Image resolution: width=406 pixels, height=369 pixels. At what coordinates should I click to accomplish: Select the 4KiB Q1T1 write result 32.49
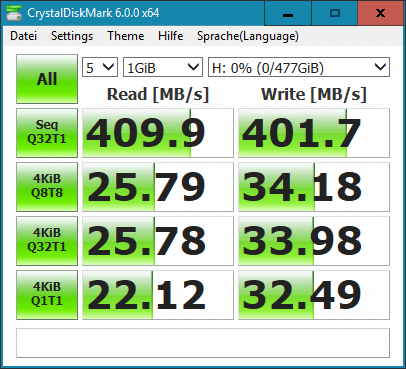tap(314, 295)
